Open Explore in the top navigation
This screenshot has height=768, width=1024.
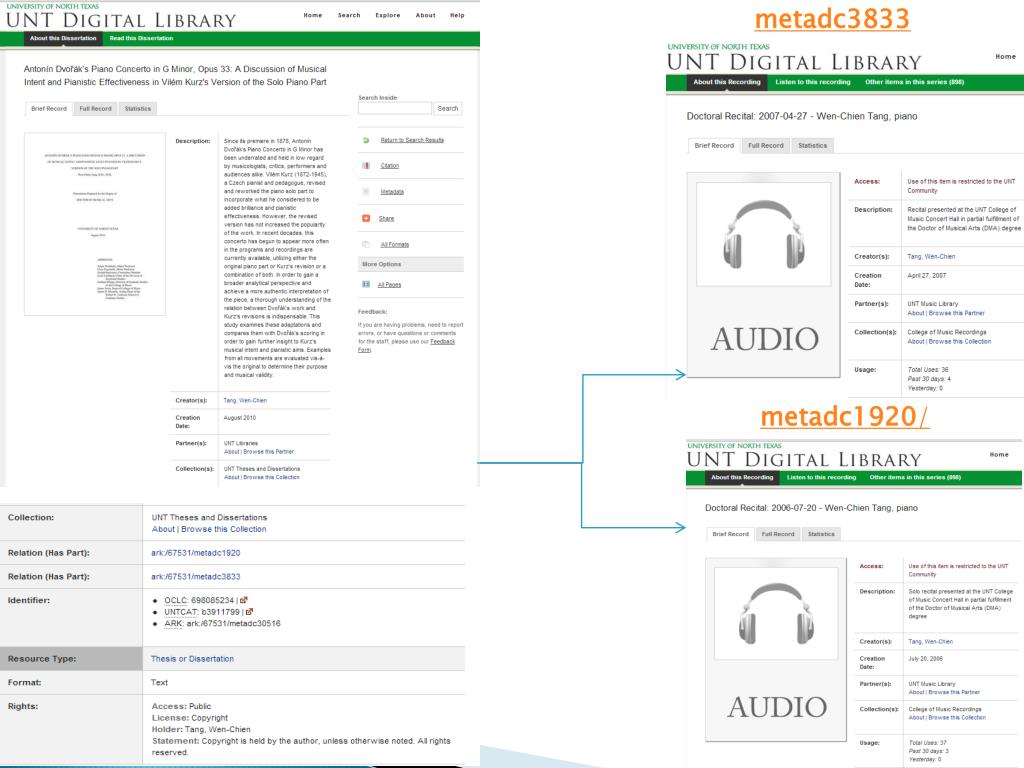(388, 15)
